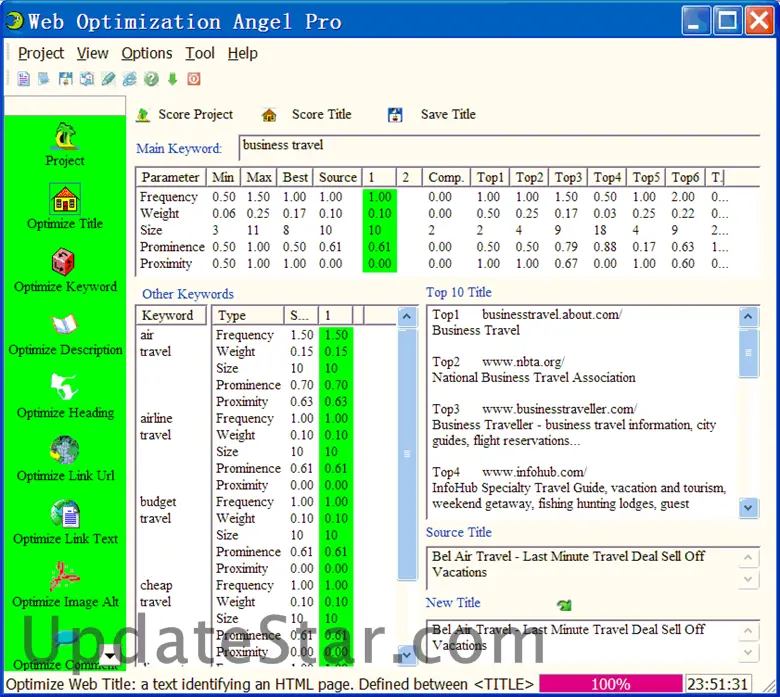Screen dimensions: 780x697
Task: Click the 100% progress bar in status bar
Action: point(610,685)
